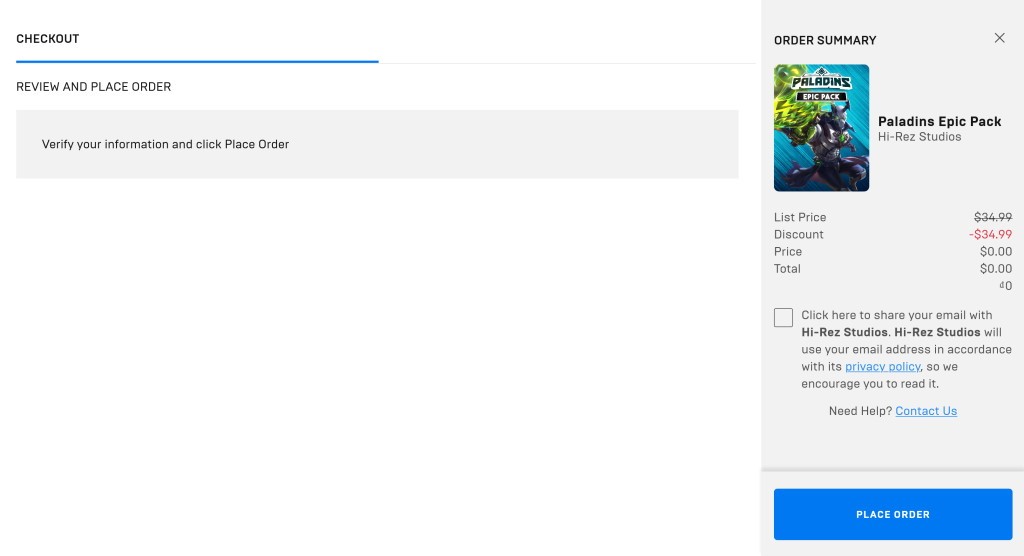Click the Review and Place Order heading
The image size is (1024, 556).
(x=93, y=87)
